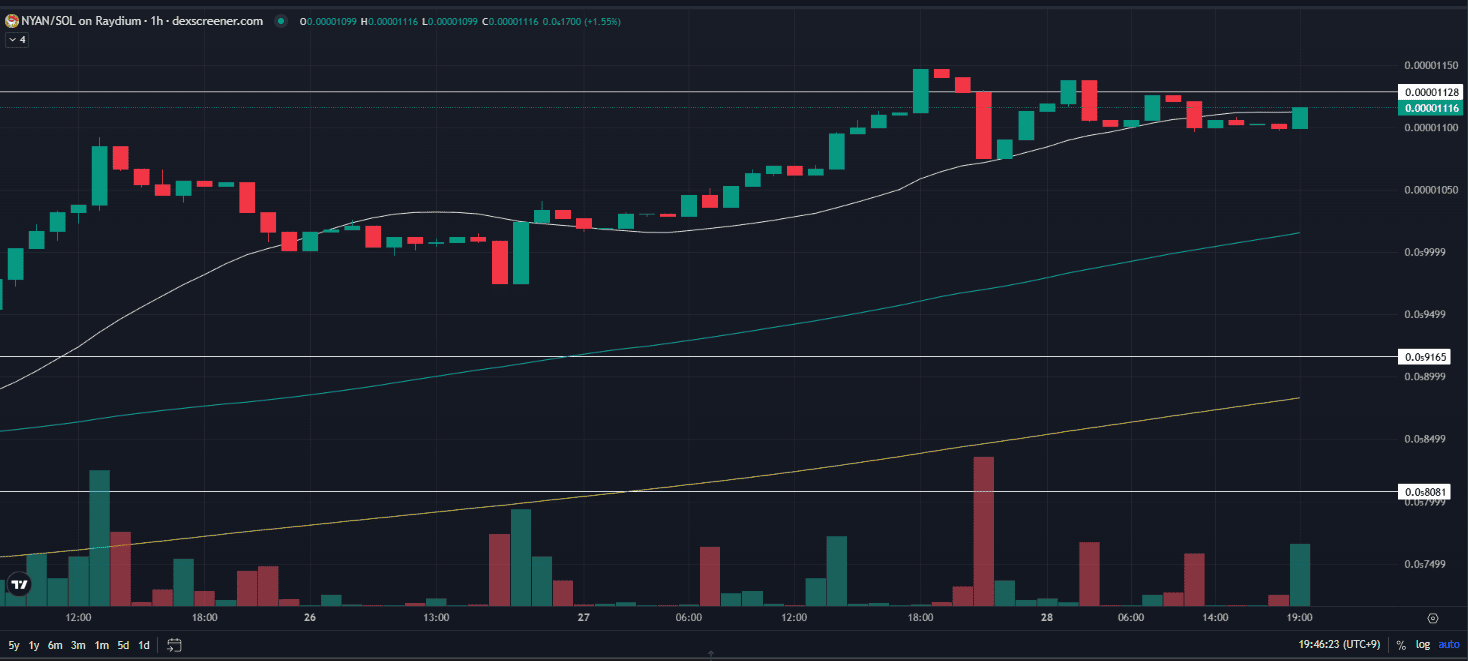Viewport: 1468px width, 661px height.
Task: Open chart settings gear on price axis
Action: click(x=1433, y=618)
